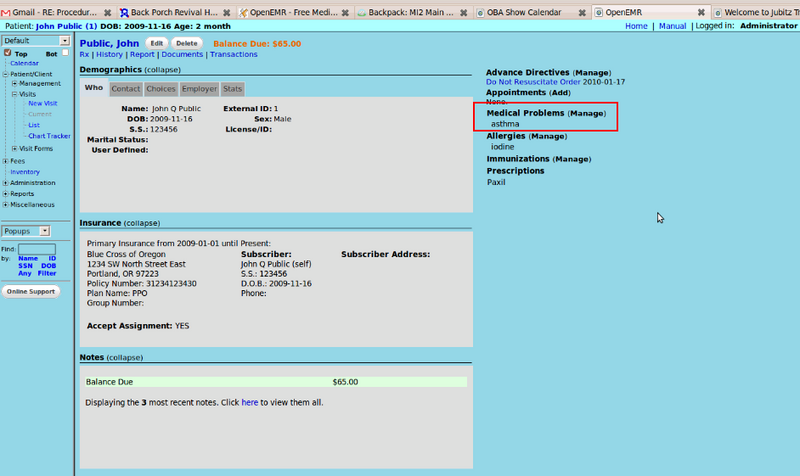Click the Edit button beside patient name
800x476 pixels.
tap(157, 44)
